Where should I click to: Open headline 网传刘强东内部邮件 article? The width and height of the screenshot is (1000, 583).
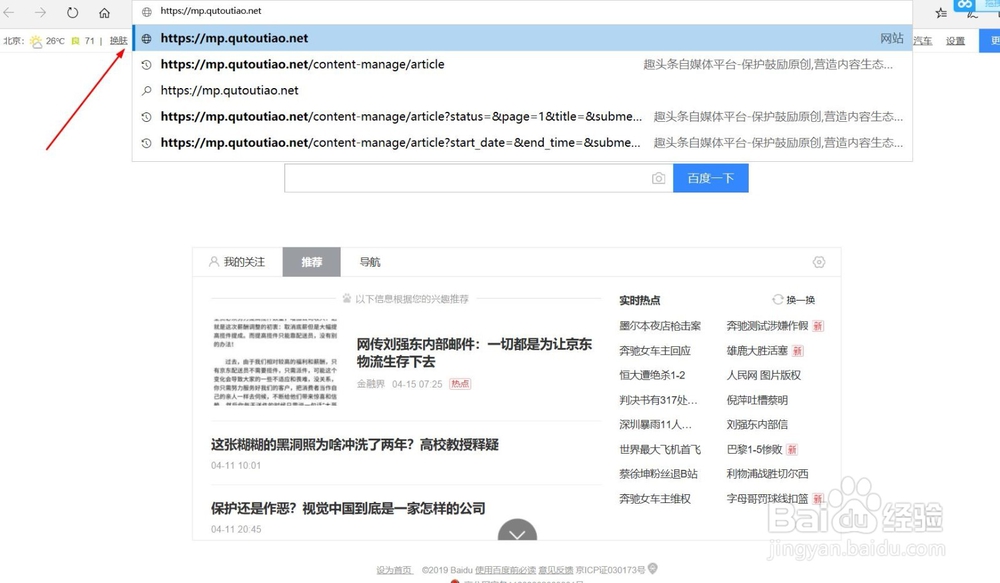[x=474, y=353]
